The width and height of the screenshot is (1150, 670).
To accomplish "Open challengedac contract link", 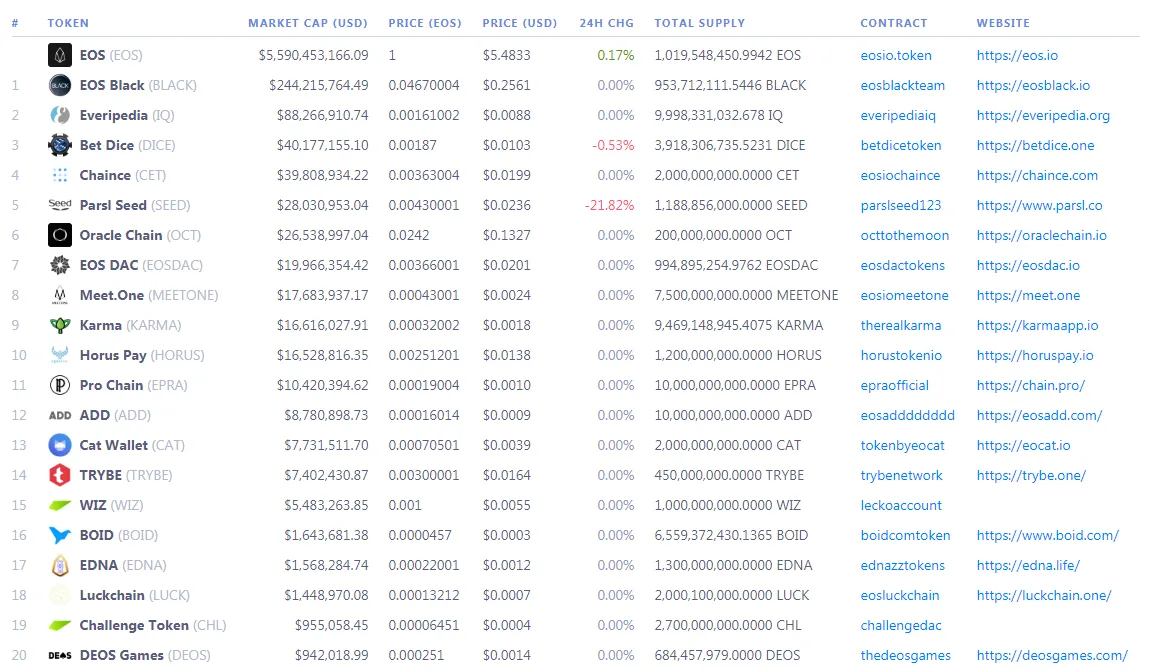I will point(901,625).
